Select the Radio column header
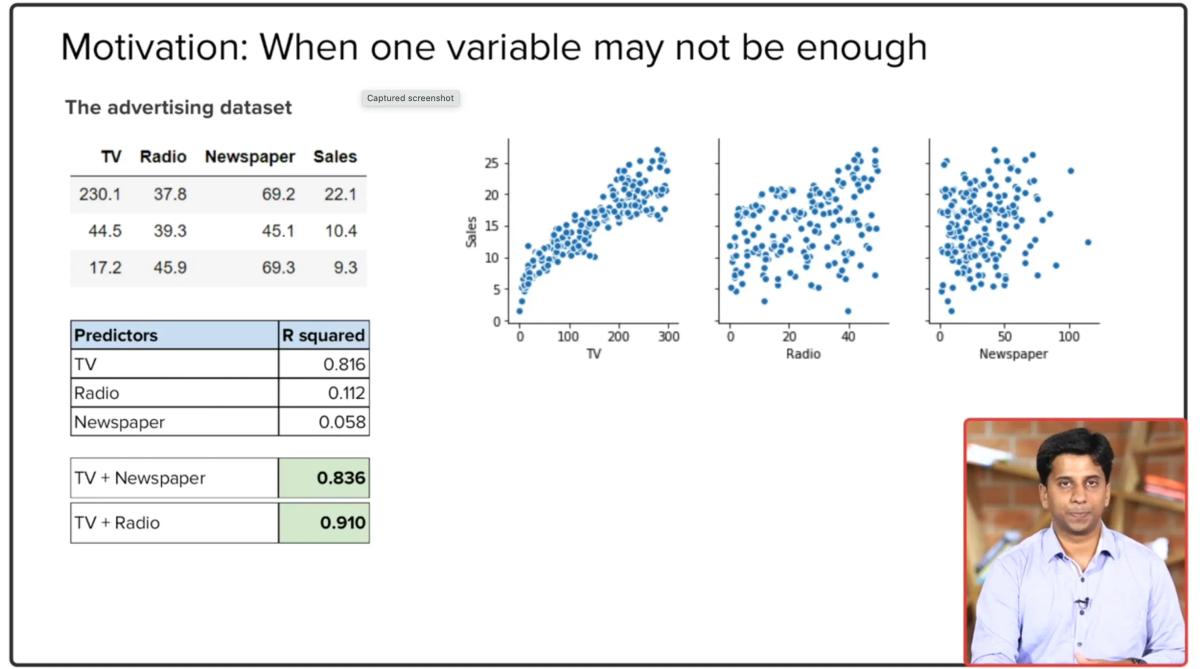The width and height of the screenshot is (1200, 669). 163,157
